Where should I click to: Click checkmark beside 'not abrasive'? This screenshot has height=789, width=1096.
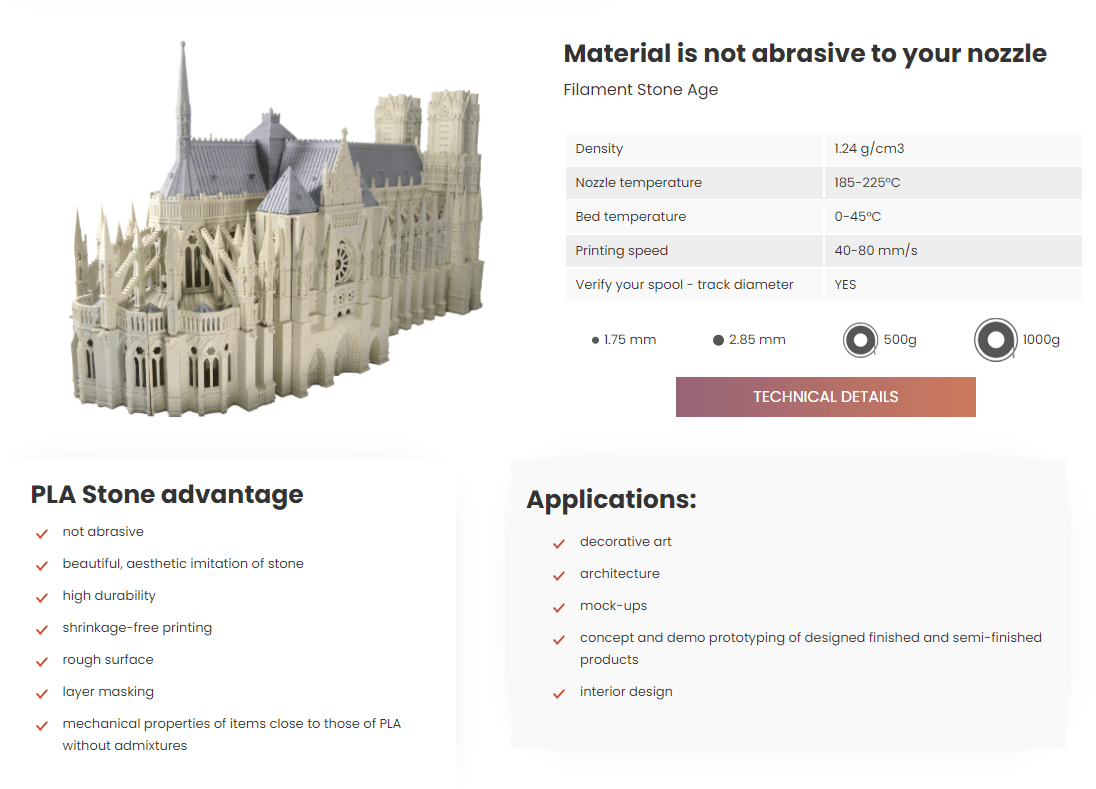coord(42,533)
